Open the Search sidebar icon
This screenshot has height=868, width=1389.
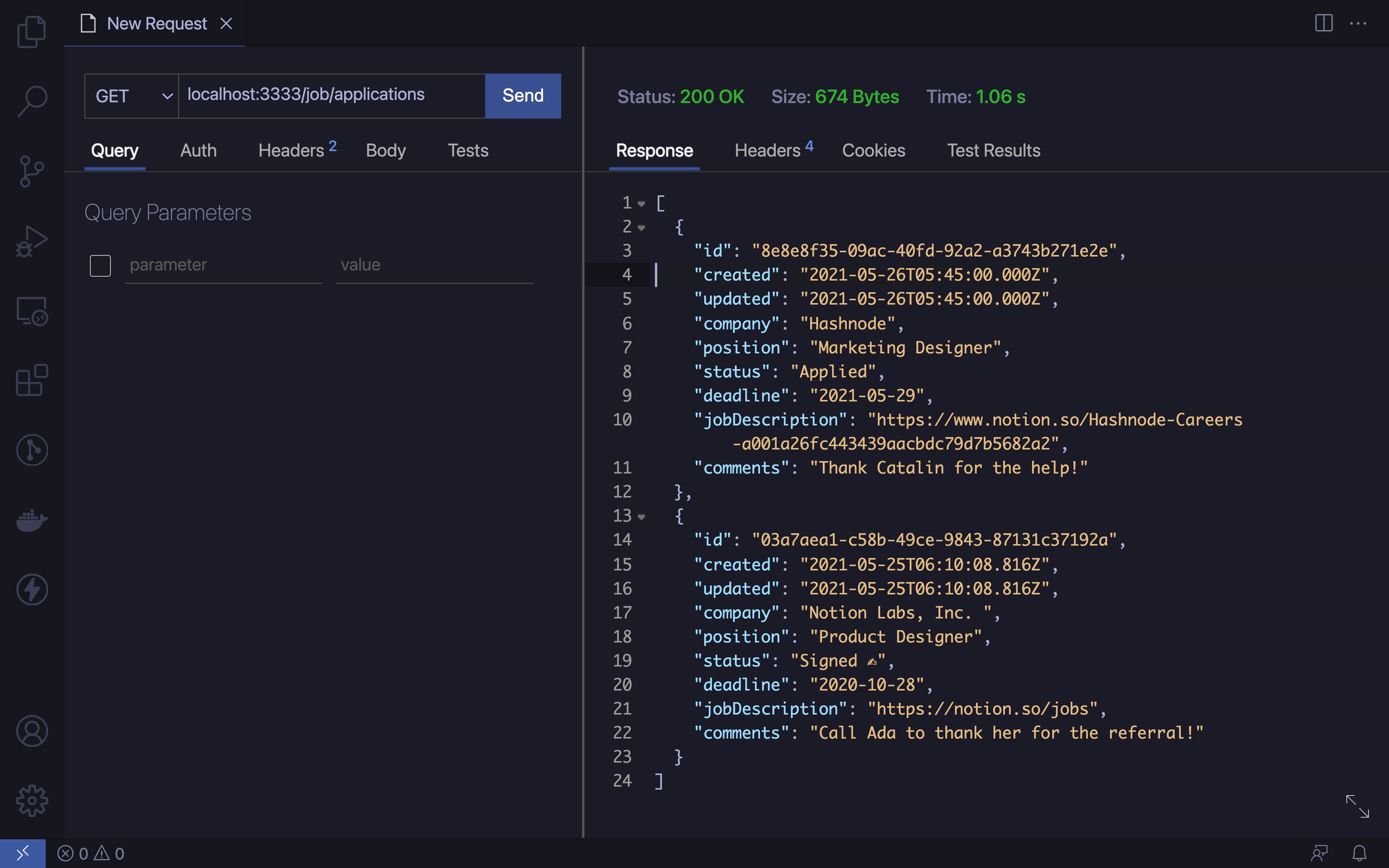(31, 101)
